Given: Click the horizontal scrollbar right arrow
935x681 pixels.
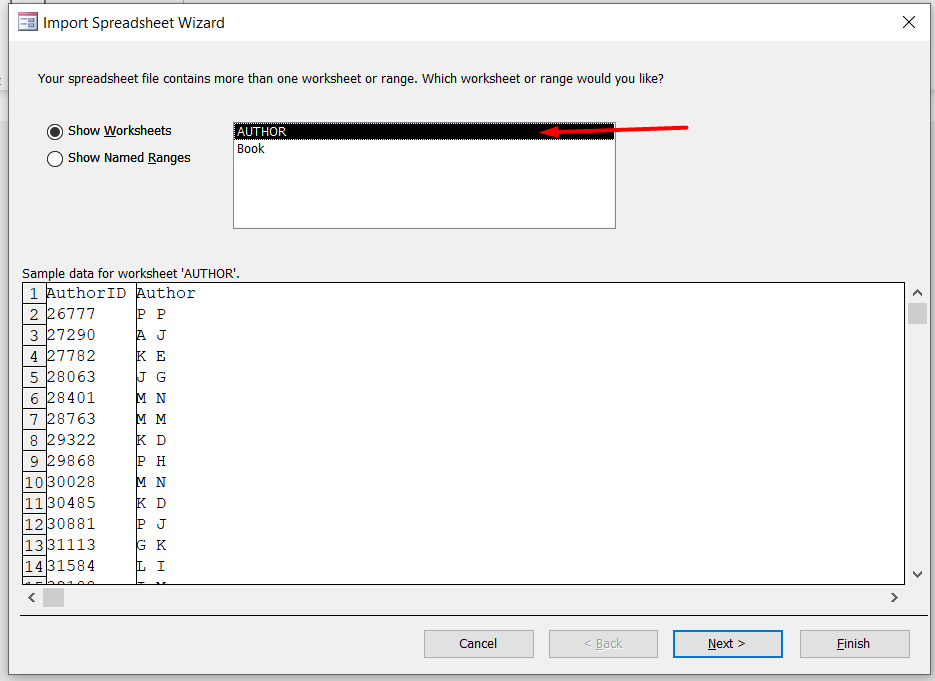Looking at the screenshot, I should (x=894, y=597).
